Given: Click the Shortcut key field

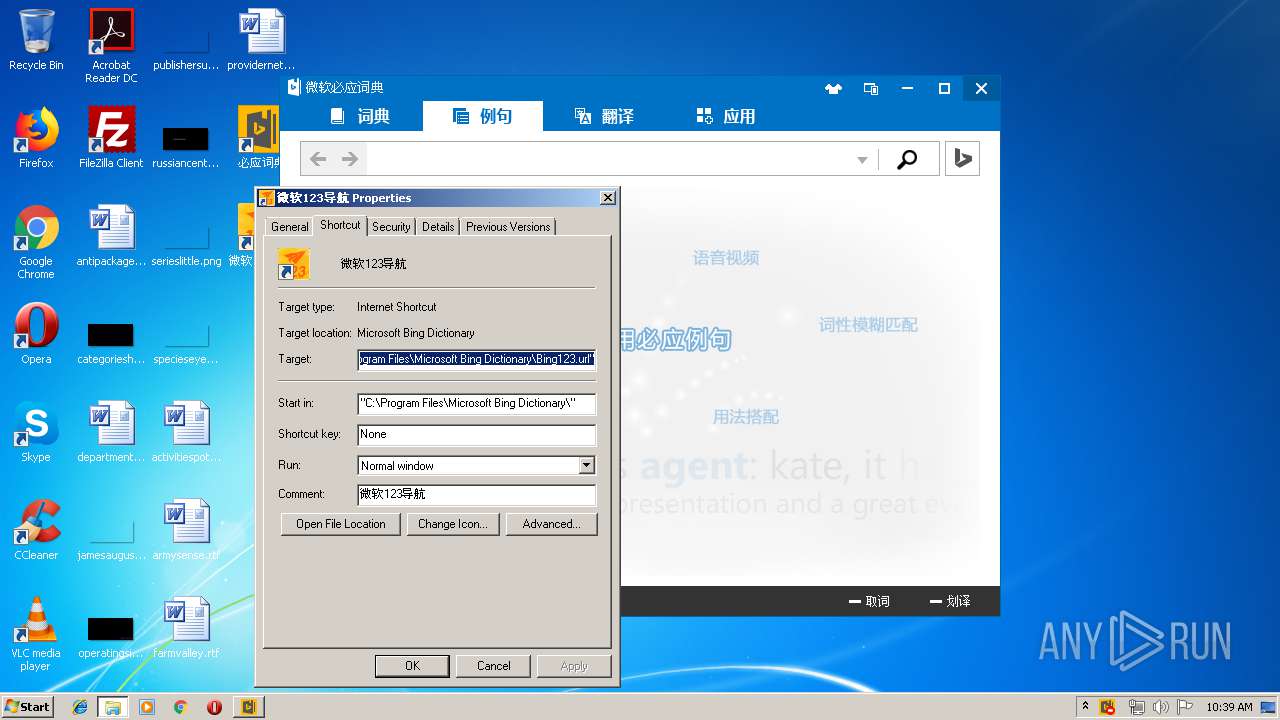Looking at the screenshot, I should point(477,434).
